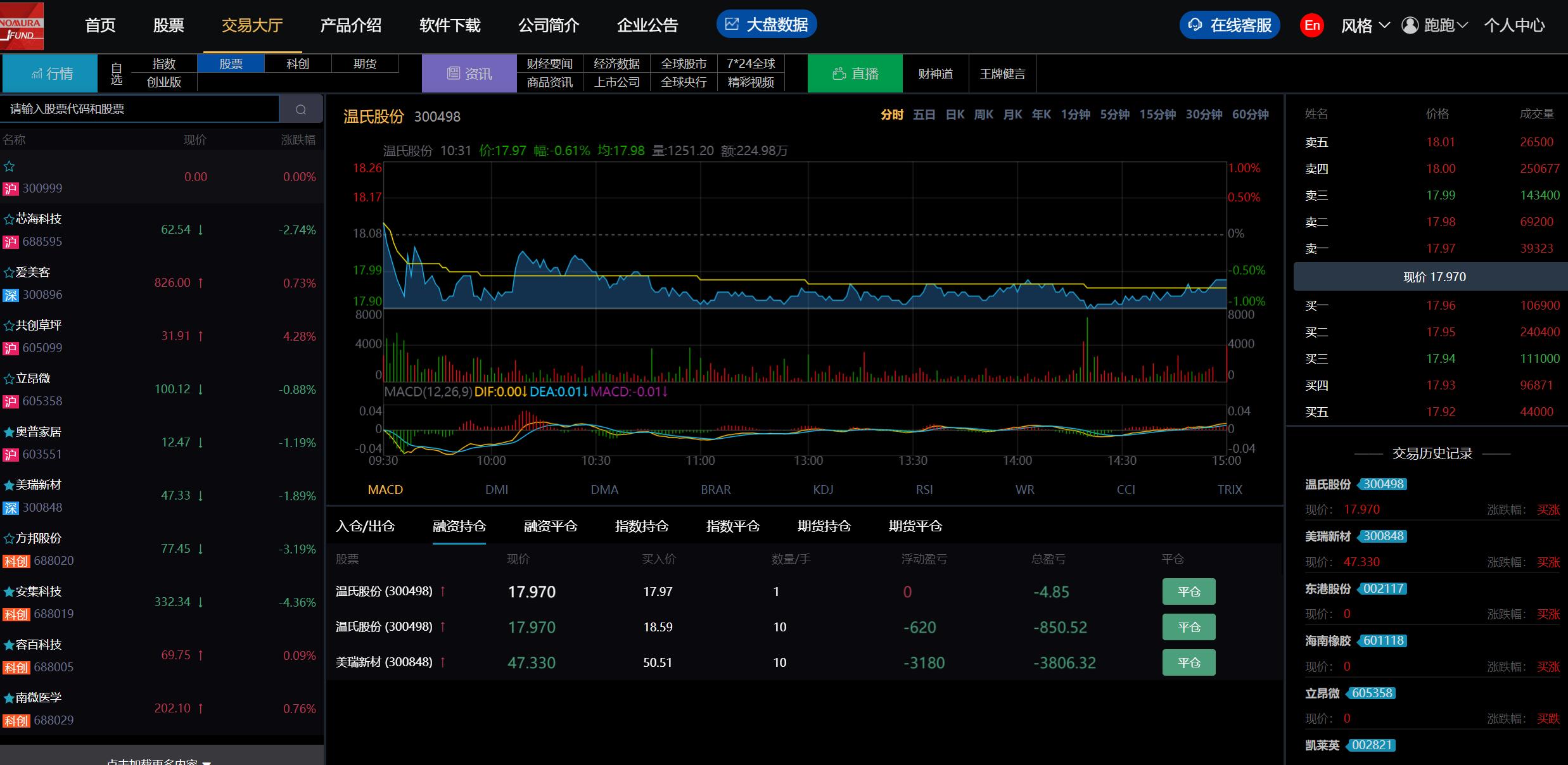Open the 融资平仓 tab

click(551, 526)
